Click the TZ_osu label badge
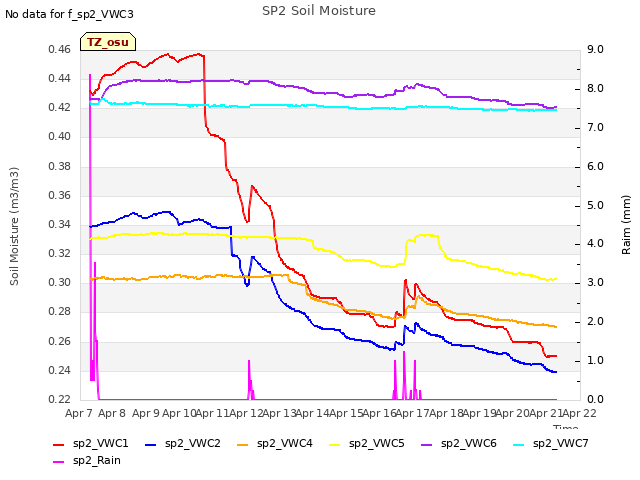Screen dimensions: 640x480 point(108,42)
